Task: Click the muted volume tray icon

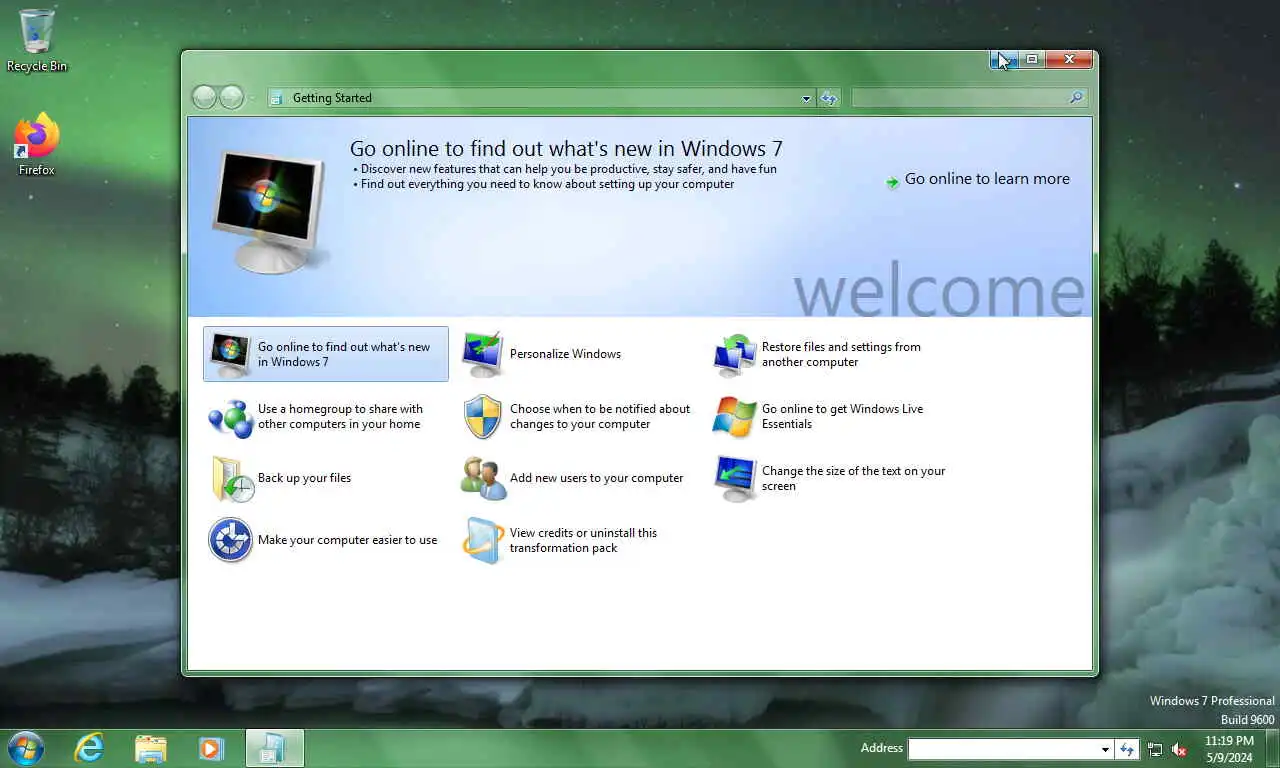Action: coord(1179,749)
